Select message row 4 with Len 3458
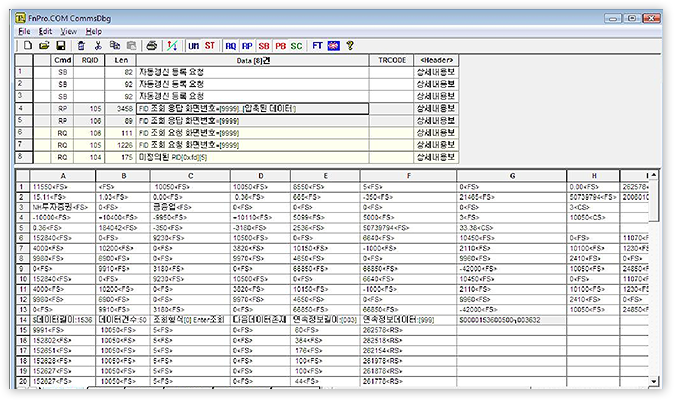The width and height of the screenshot is (674, 400). [237, 109]
